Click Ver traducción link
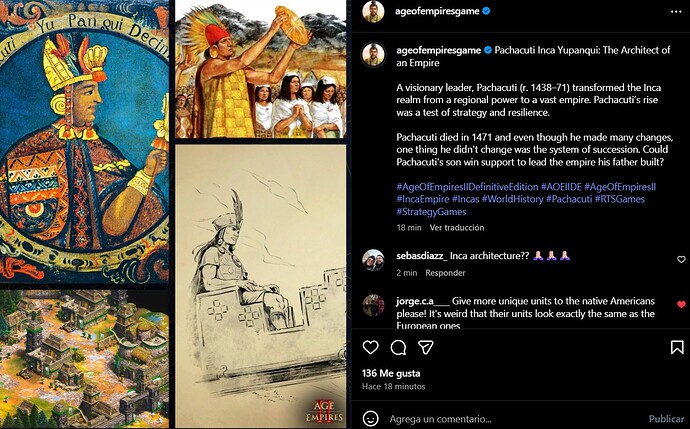Viewport: 690px width, 429px height. click(457, 227)
